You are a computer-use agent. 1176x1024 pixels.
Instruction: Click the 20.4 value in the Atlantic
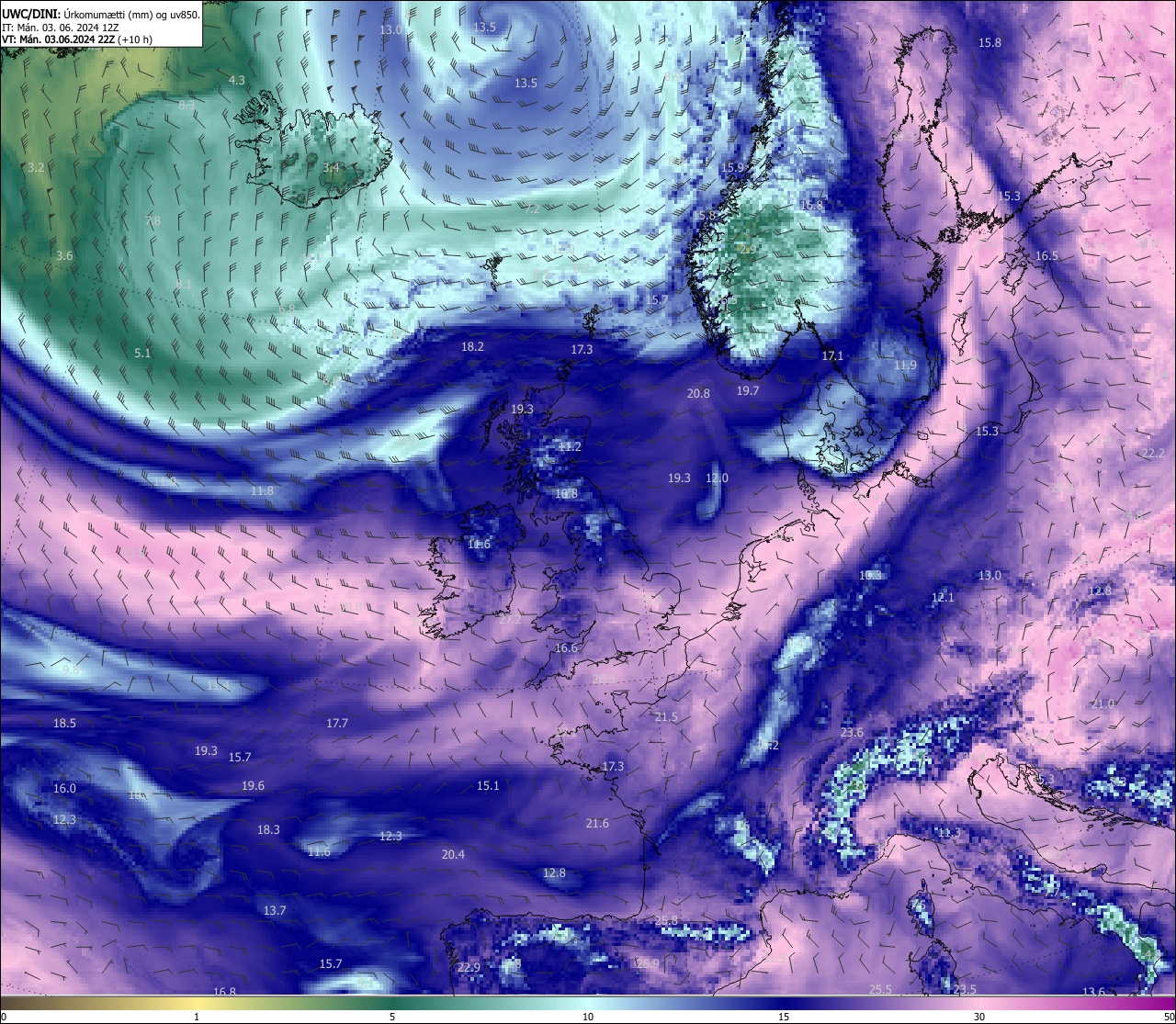tap(453, 855)
